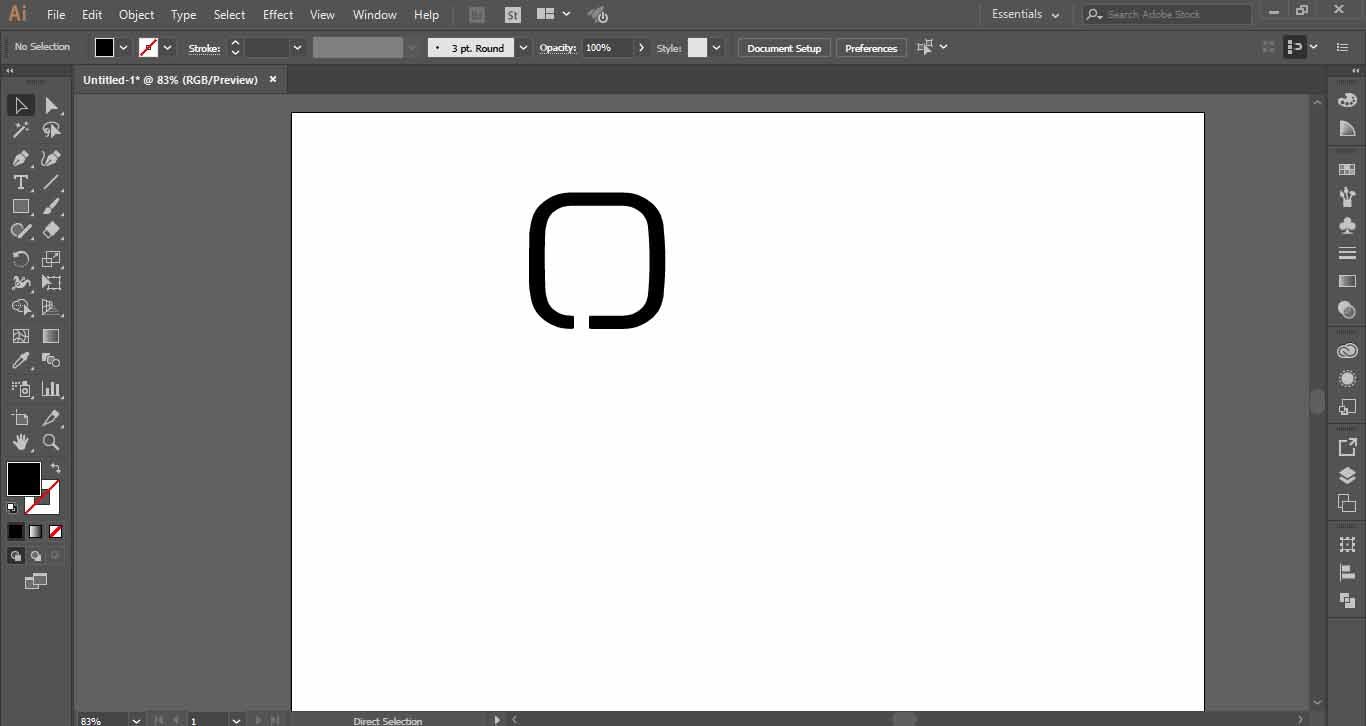Select the Symbol Sprayer tool
Viewport: 1366px width, 726px height.
coord(21,389)
